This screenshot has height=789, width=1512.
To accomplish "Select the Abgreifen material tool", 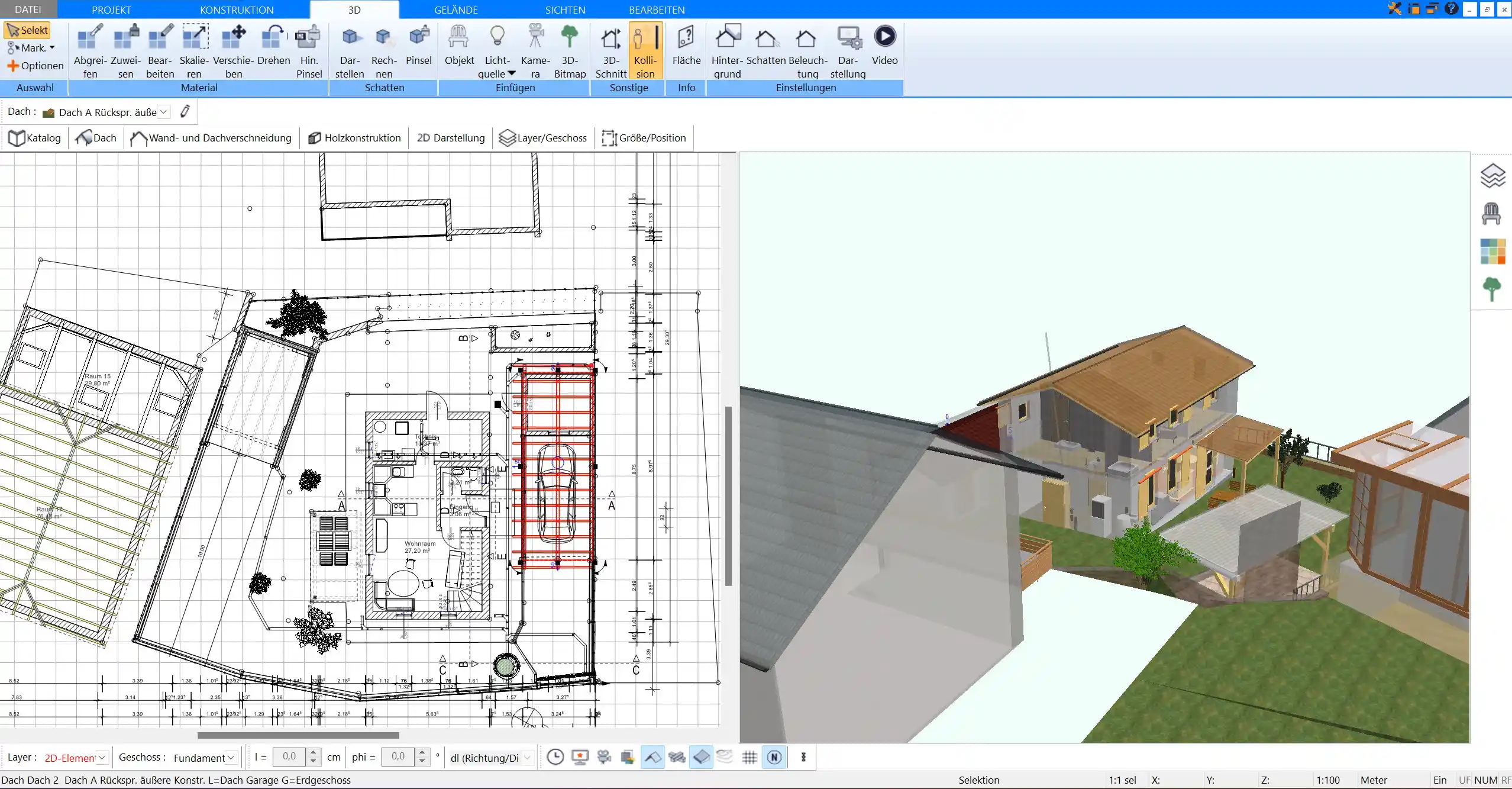I will [x=90, y=51].
